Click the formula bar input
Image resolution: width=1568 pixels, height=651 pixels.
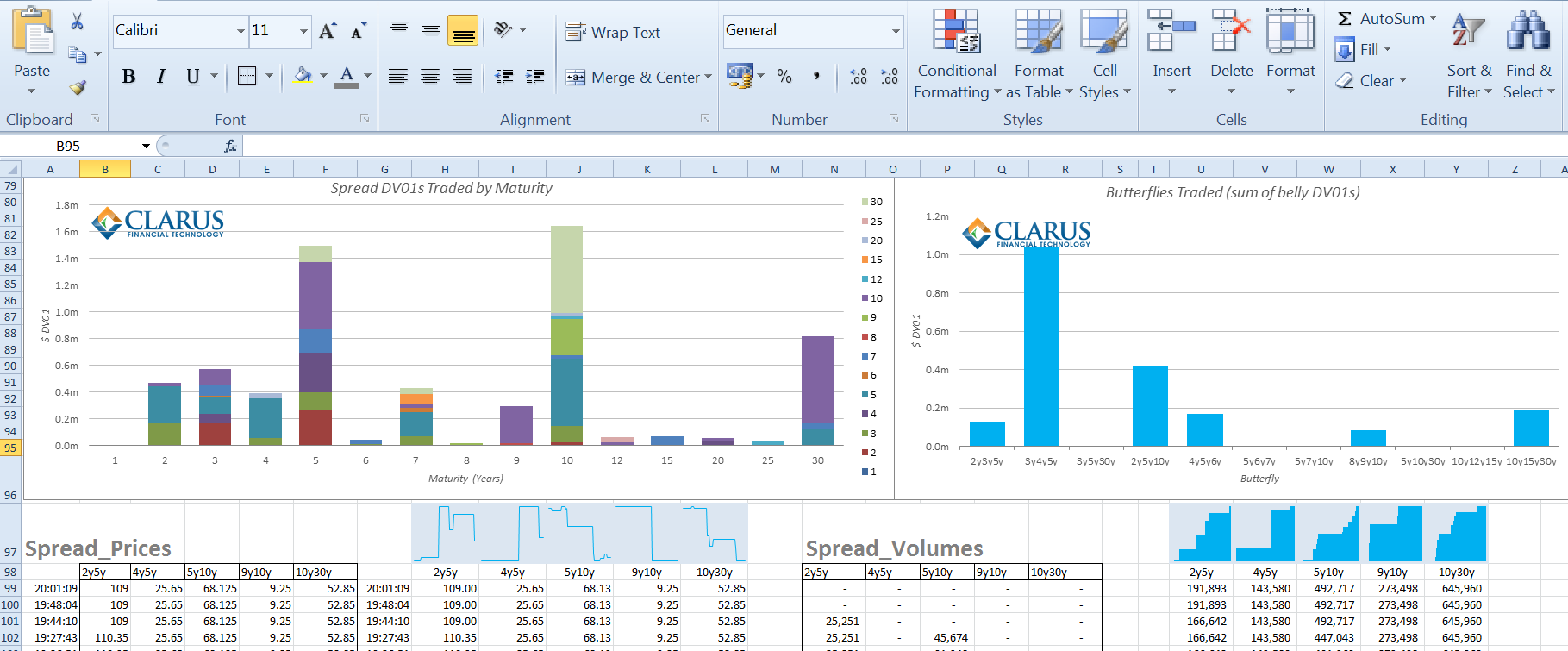pos(905,146)
